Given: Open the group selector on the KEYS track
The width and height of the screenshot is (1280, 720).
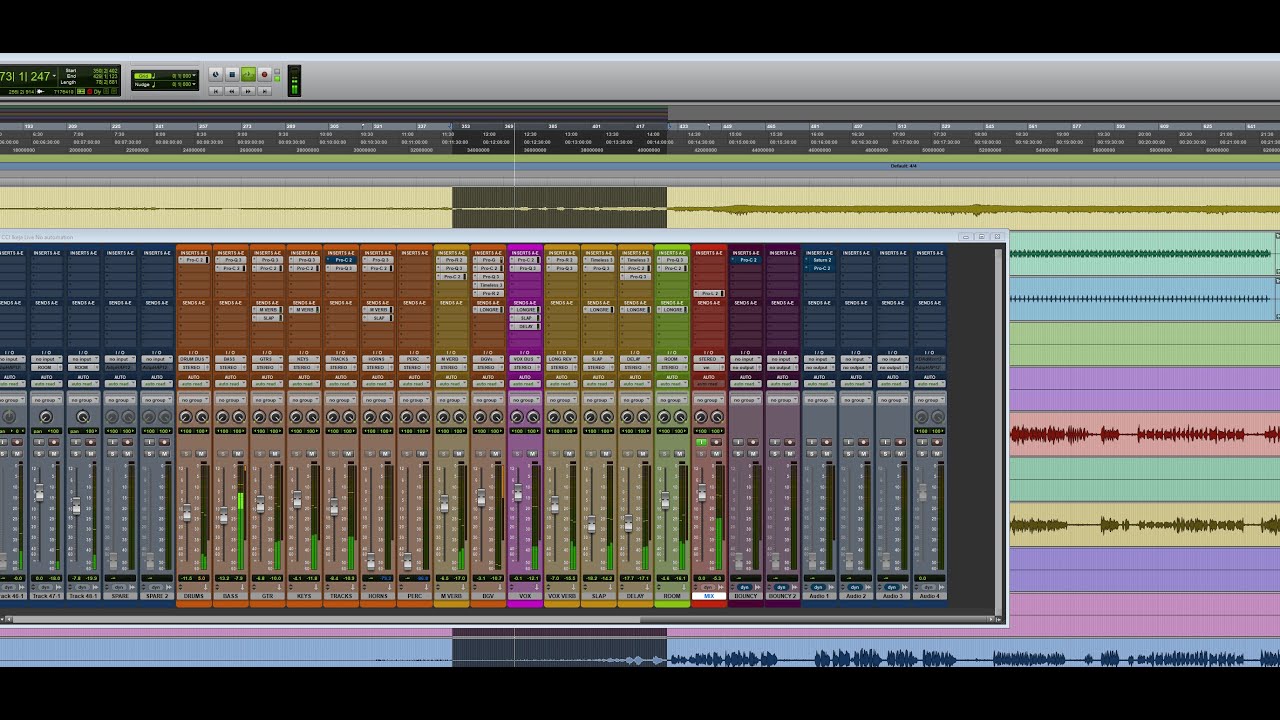Looking at the screenshot, I should click(304, 400).
